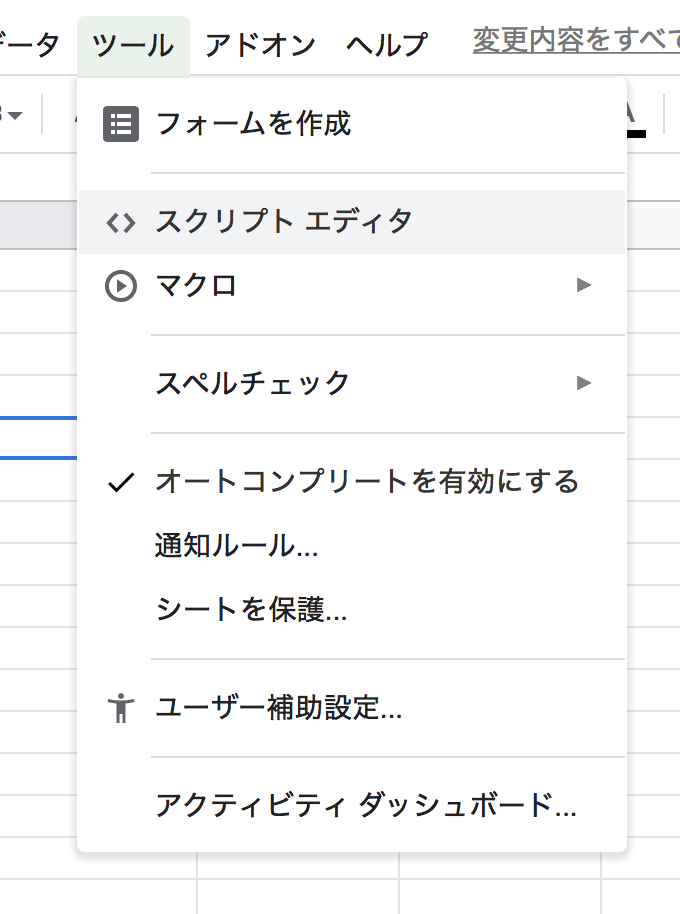Viewport: 680px width, 914px height.
Task: Open アクティビティ ダッシュボード... entry
Action: pos(352,805)
